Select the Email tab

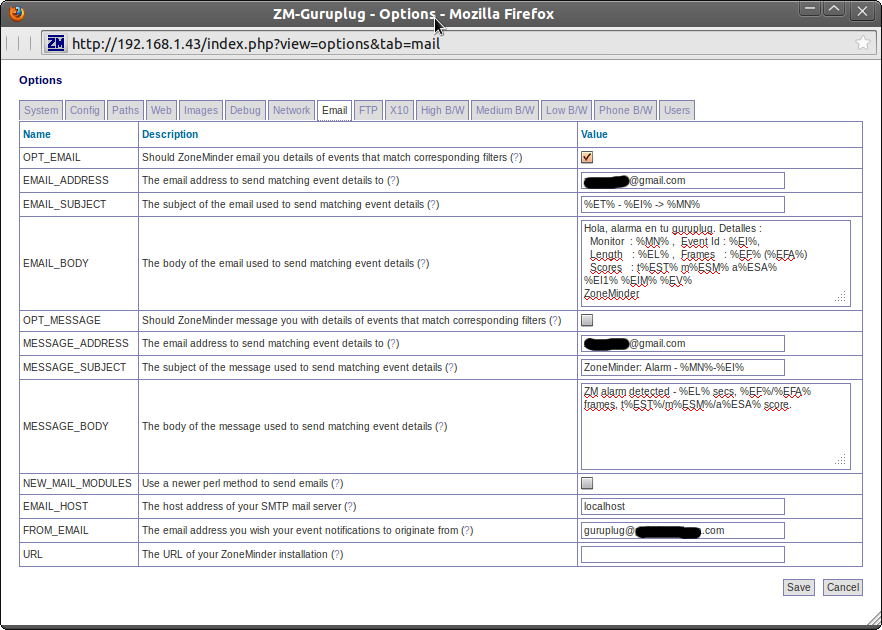click(334, 110)
